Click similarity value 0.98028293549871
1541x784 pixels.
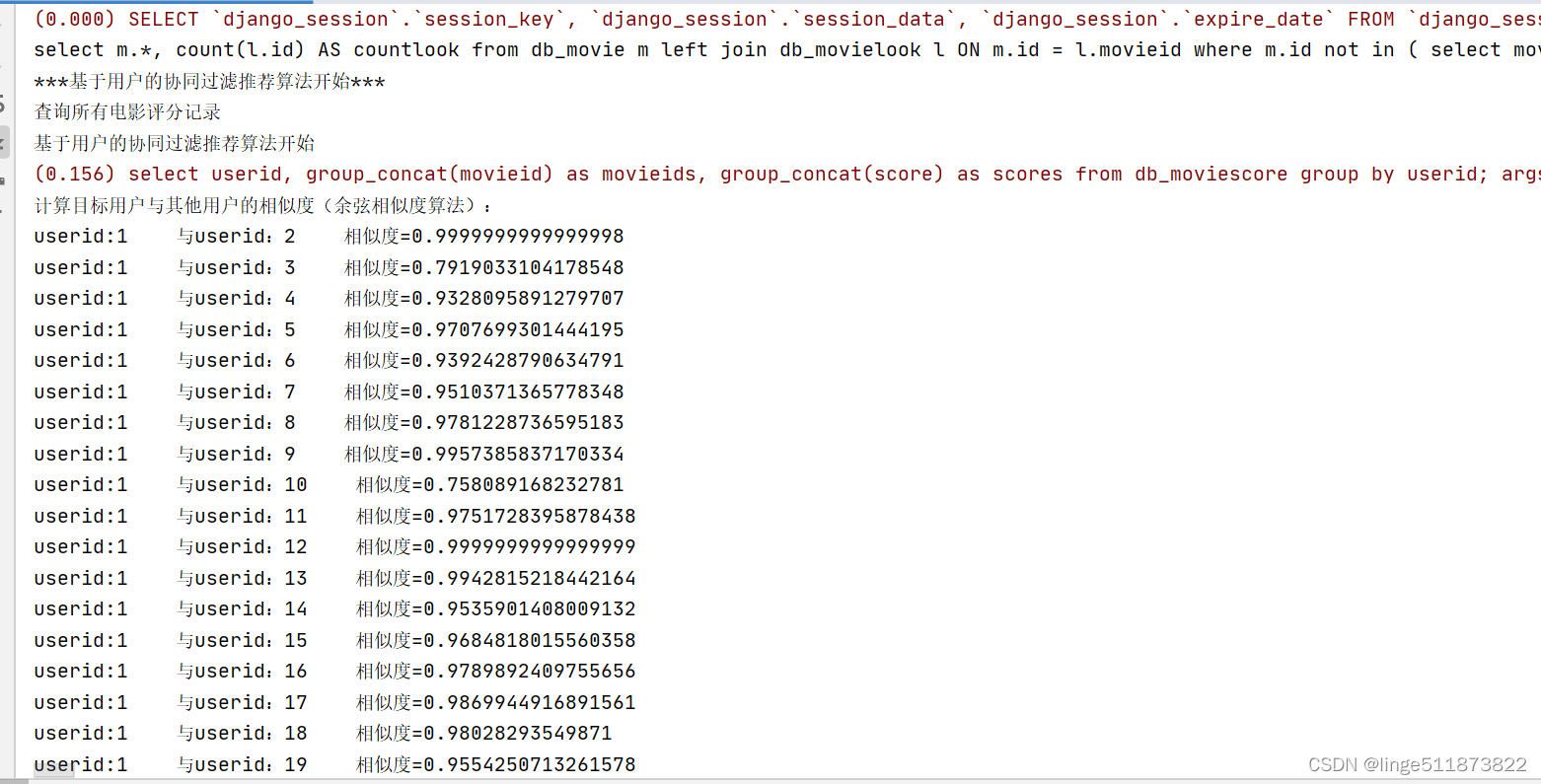[518, 734]
